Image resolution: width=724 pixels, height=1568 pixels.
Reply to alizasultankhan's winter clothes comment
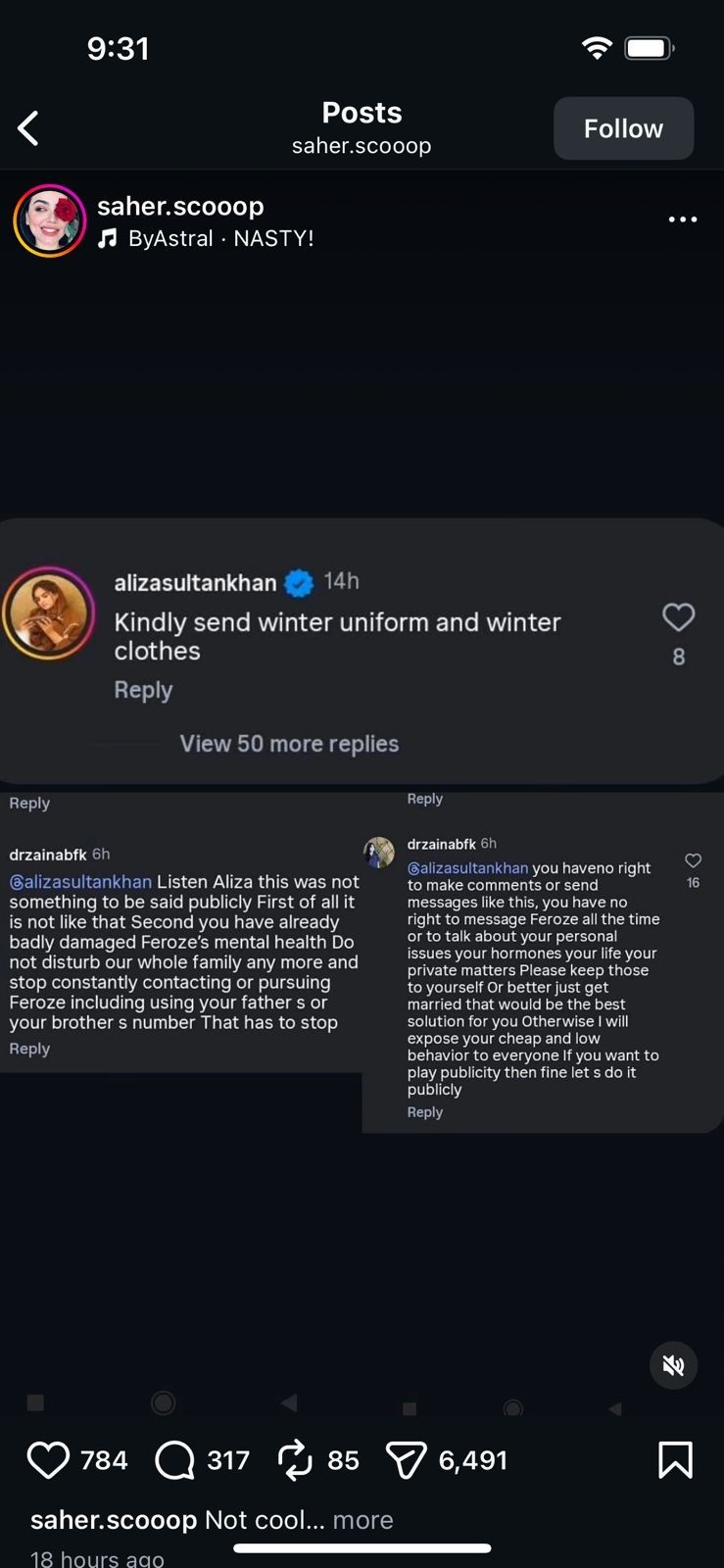[x=143, y=690]
